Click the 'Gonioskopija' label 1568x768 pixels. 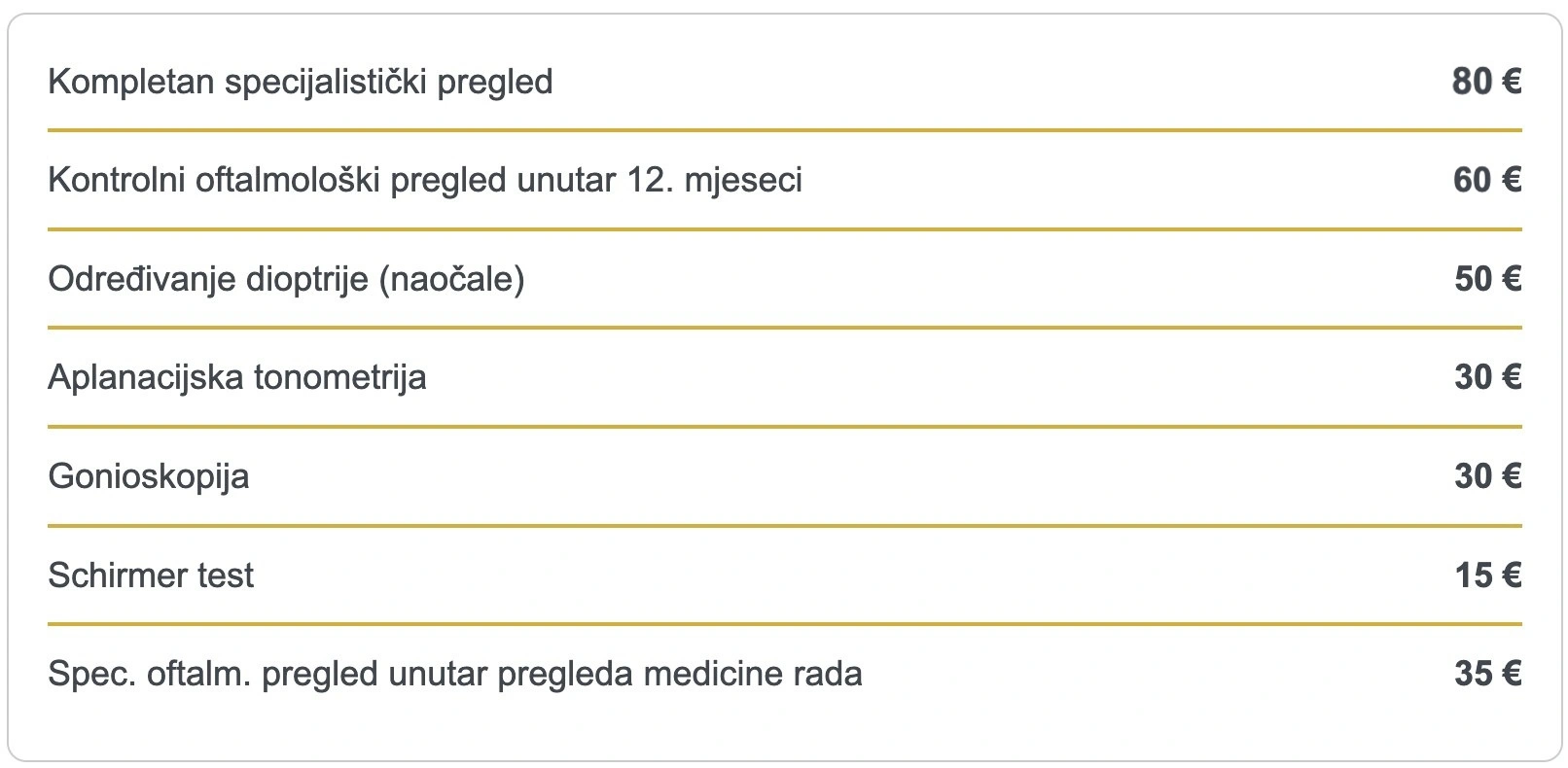point(148,477)
